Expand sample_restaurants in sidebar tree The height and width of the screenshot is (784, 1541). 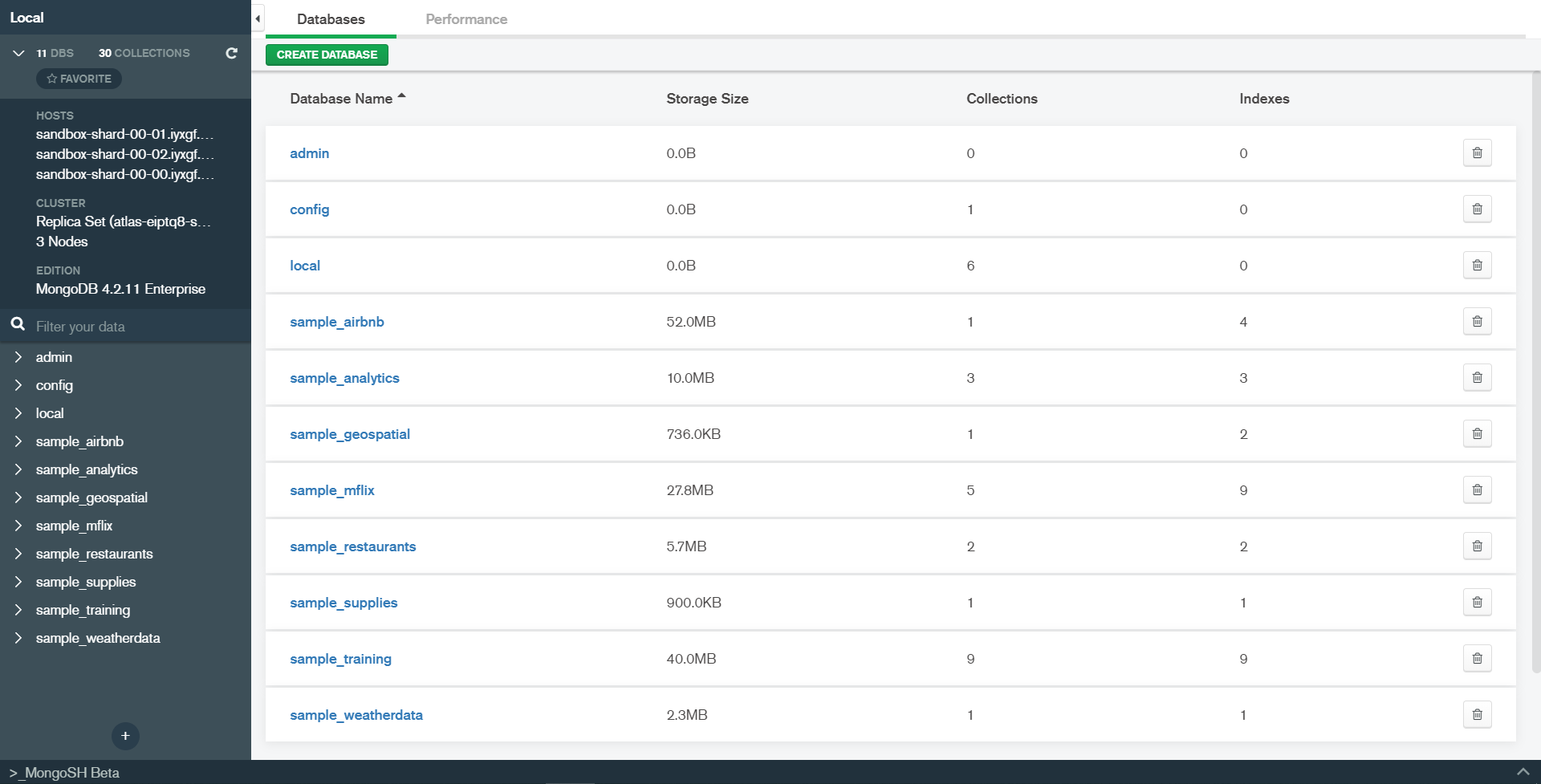coord(18,554)
